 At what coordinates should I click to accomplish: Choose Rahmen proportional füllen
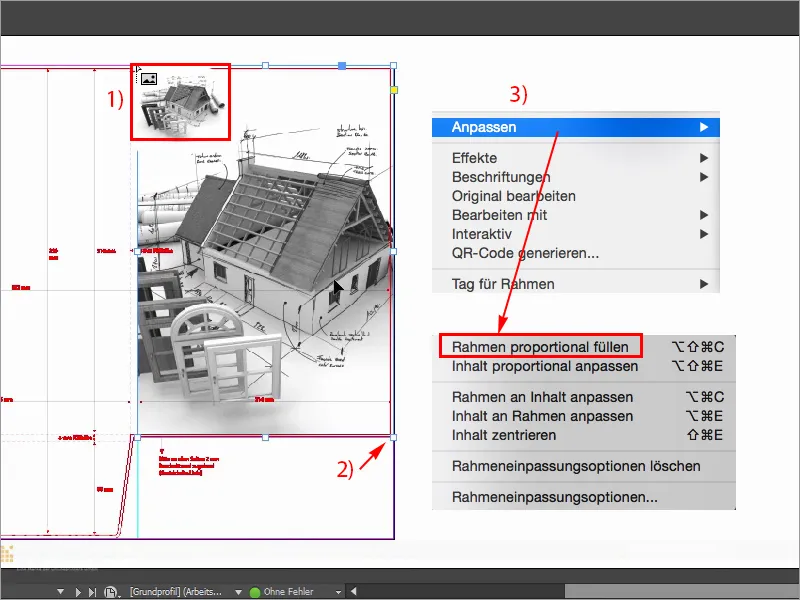[x=584, y=347]
